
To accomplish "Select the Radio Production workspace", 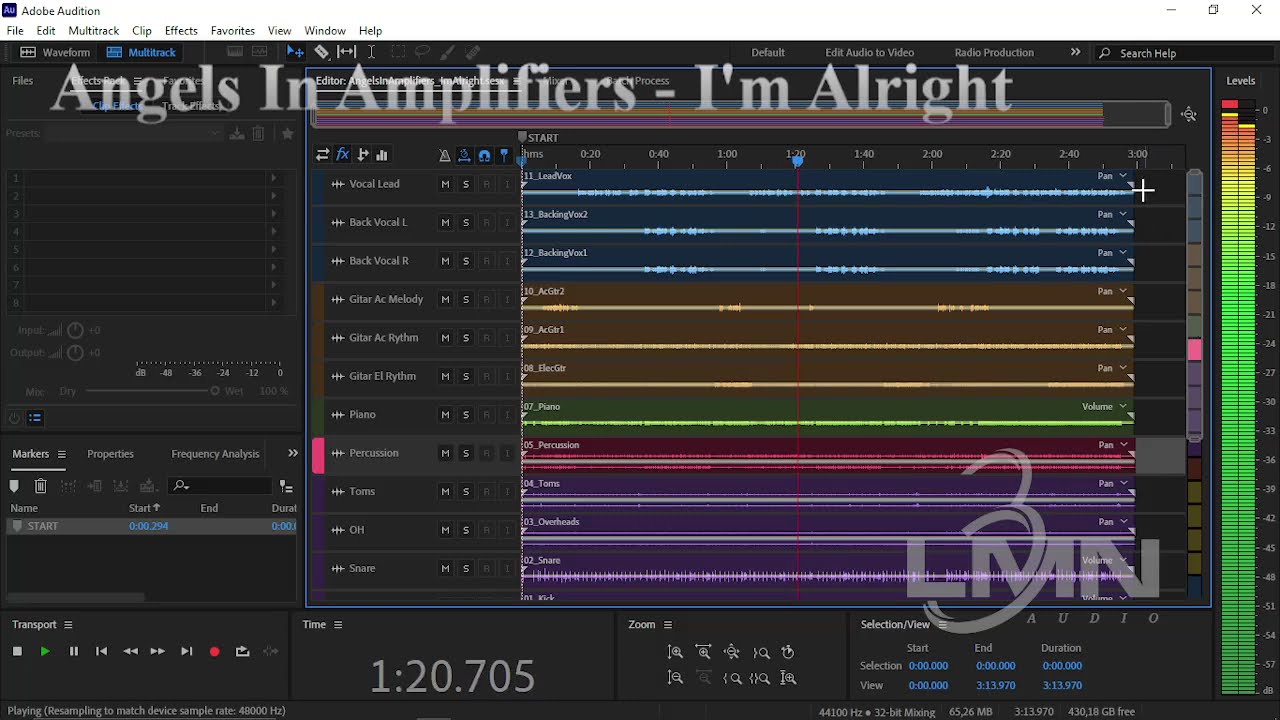I will (x=994, y=52).
